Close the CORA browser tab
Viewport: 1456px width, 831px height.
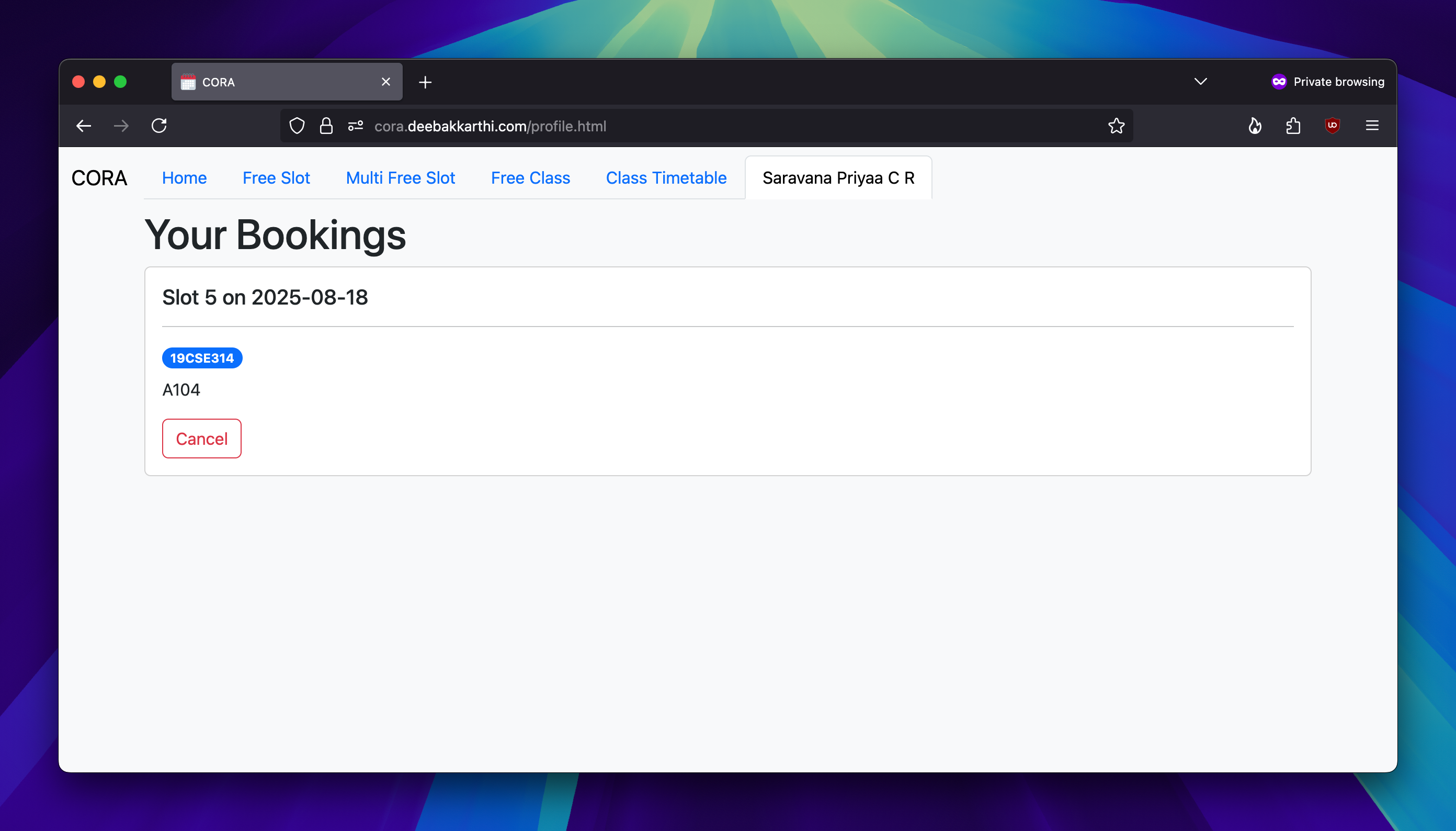click(x=386, y=82)
